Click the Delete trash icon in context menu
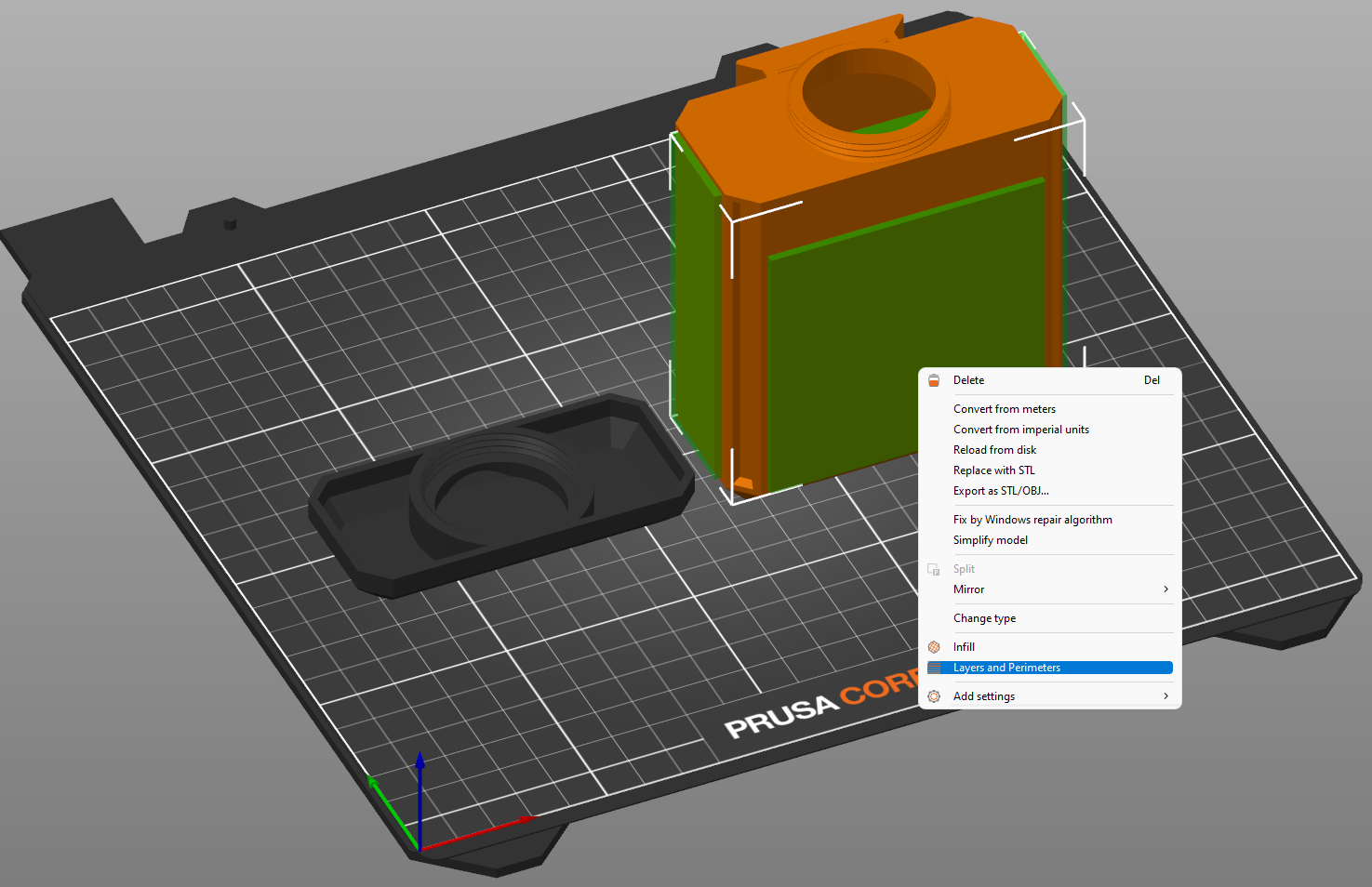The image size is (1372, 887). (934, 380)
